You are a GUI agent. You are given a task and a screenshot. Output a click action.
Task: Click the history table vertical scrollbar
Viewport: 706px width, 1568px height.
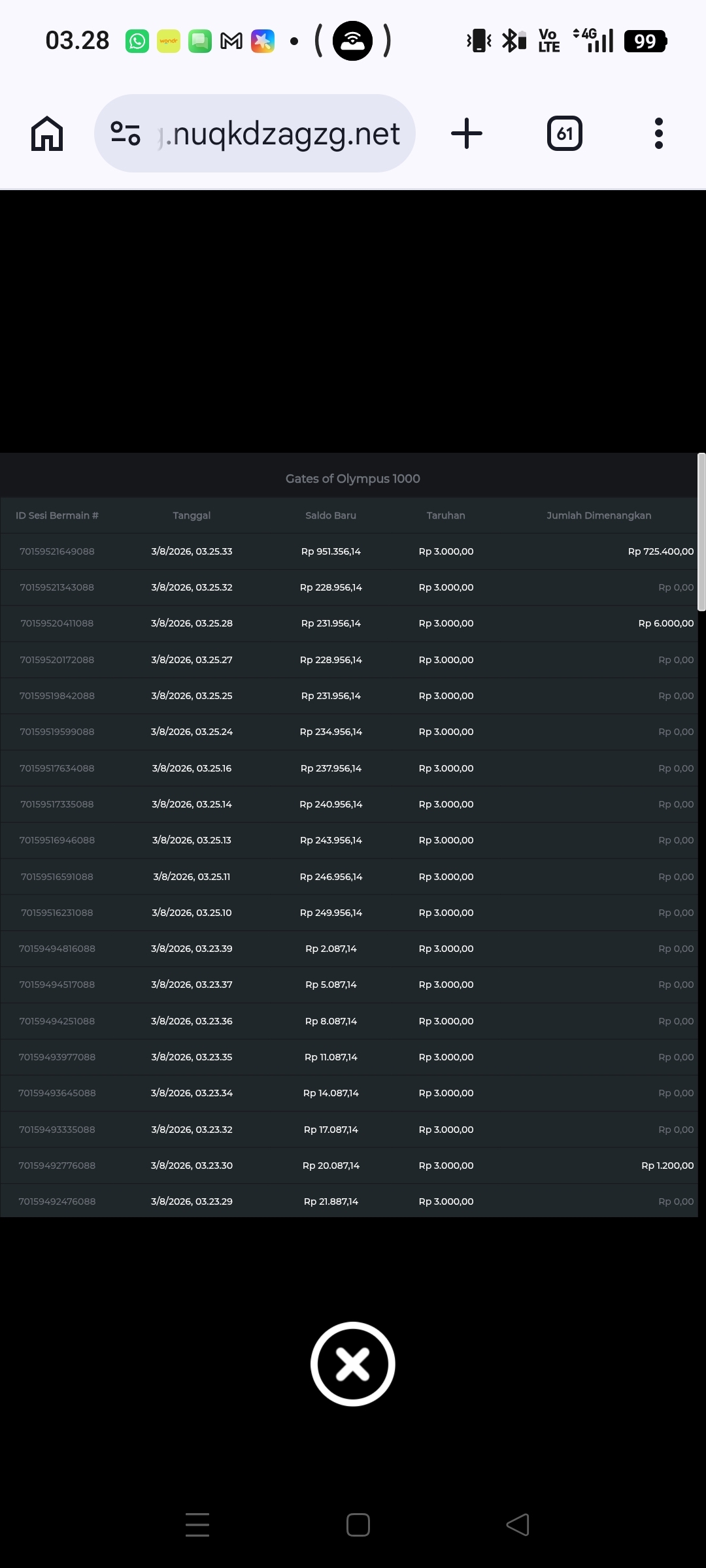[701, 532]
